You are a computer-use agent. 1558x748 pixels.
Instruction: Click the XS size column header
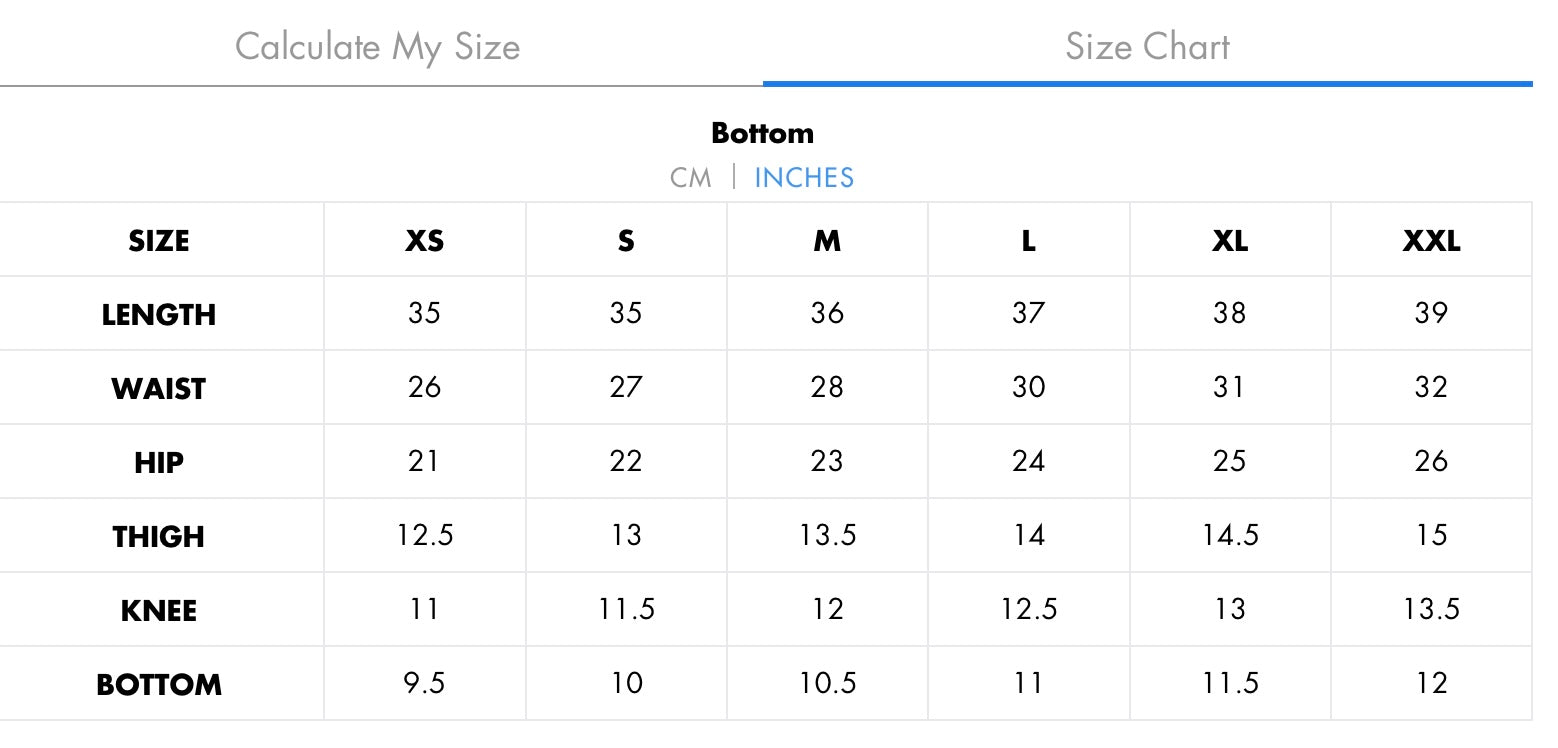425,241
